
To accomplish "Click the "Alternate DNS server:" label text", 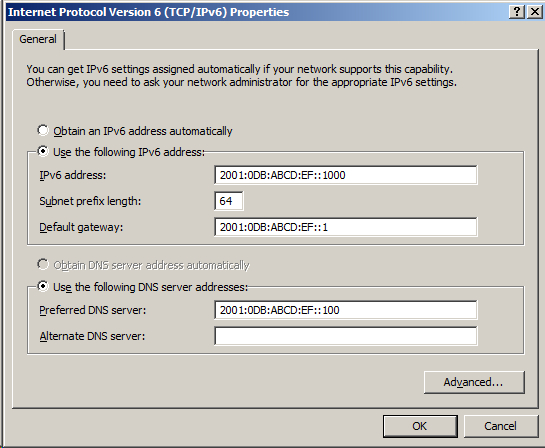I will pos(92,336).
